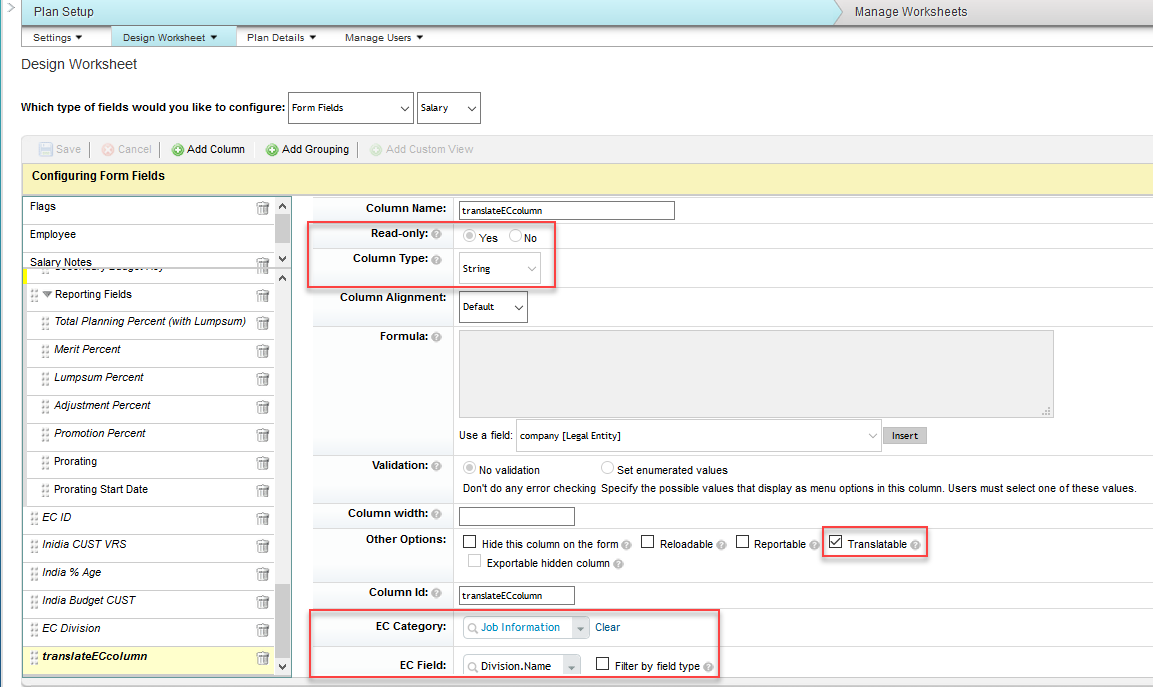This screenshot has width=1153, height=687.
Task: Check Hide this column on the form
Action: click(x=469, y=542)
